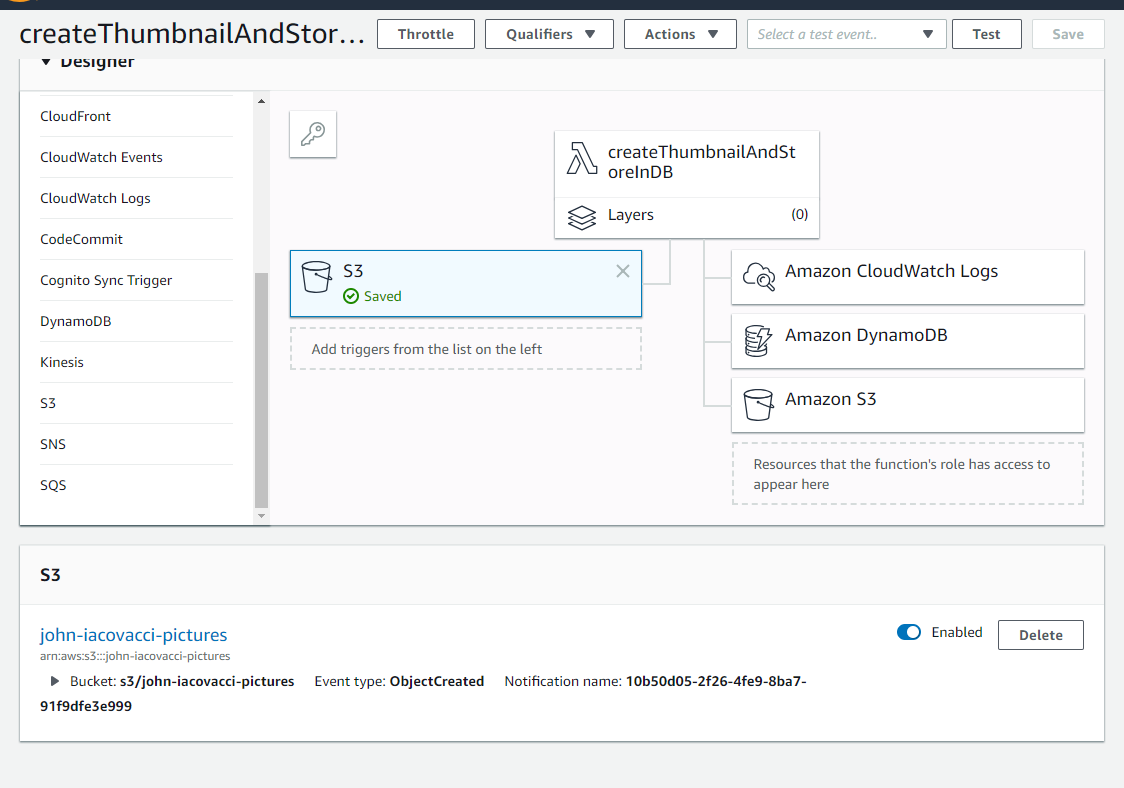Select the Amazon DynamoDB resource card
The image size is (1124, 788).
908,341
